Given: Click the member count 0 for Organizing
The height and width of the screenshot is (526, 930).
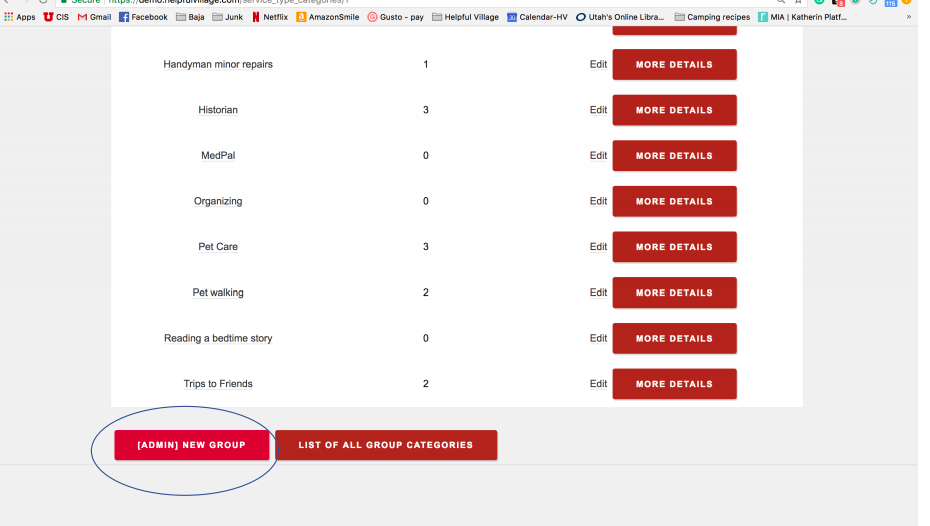Looking at the screenshot, I should coord(425,201).
